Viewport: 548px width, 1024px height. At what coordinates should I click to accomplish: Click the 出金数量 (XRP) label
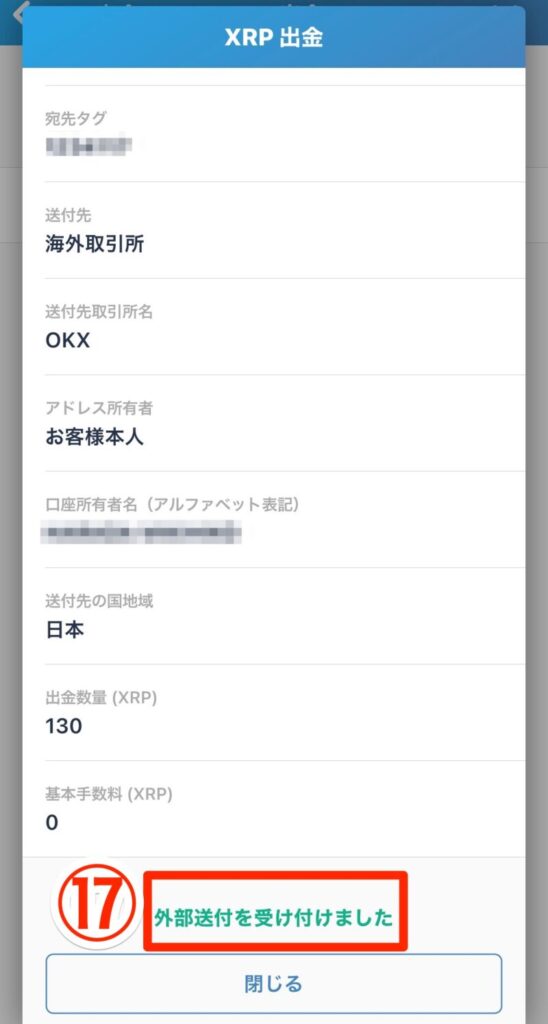click(x=101, y=697)
